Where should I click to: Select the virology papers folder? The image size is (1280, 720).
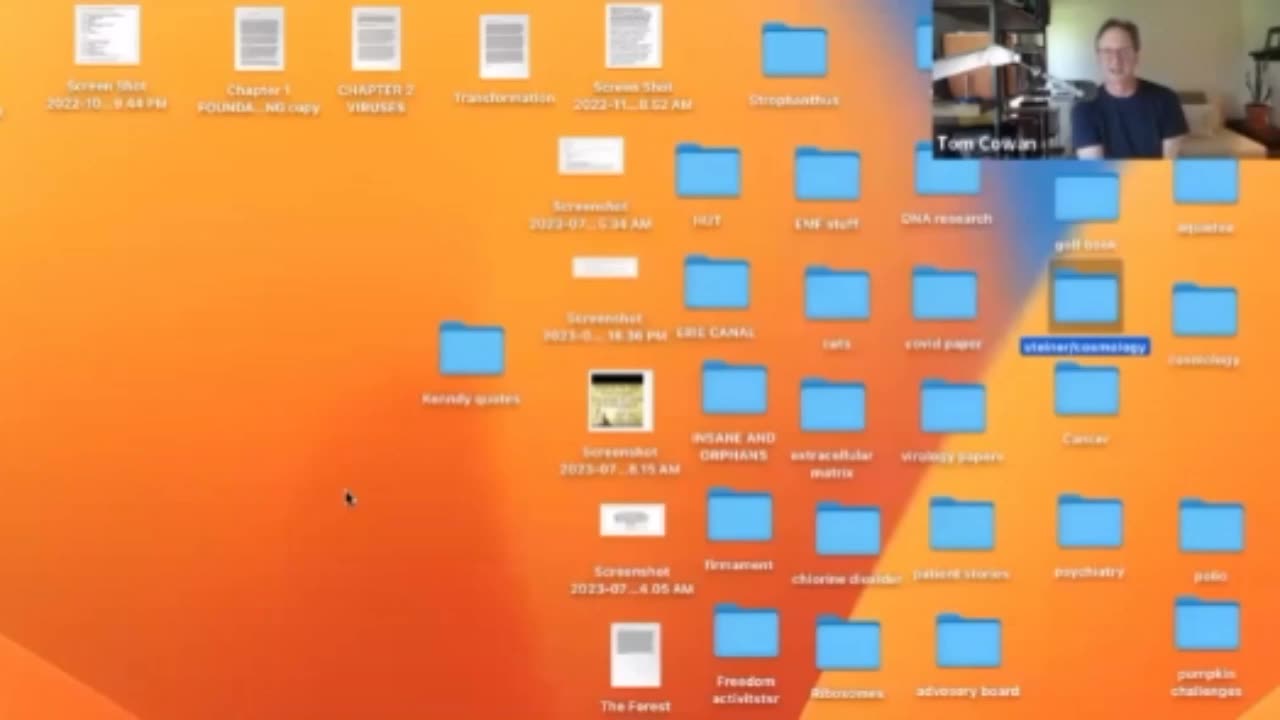(953, 407)
